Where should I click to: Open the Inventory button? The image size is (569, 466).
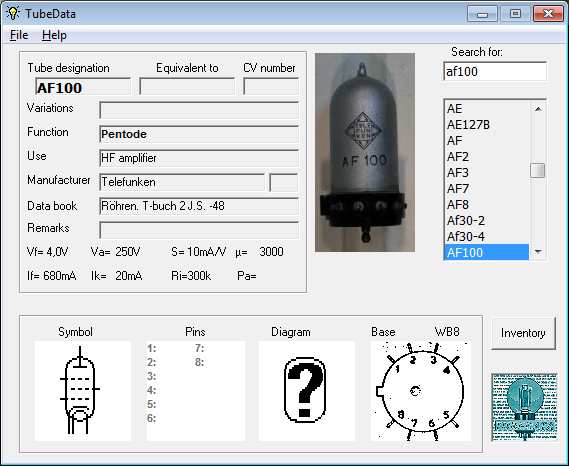pyautogui.click(x=523, y=333)
